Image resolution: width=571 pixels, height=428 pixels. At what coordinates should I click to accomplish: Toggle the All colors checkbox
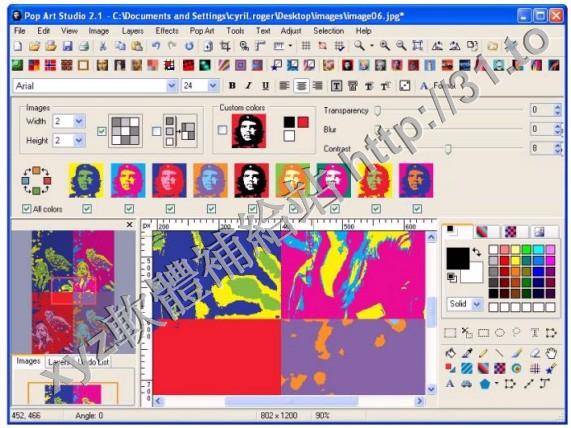click(27, 209)
